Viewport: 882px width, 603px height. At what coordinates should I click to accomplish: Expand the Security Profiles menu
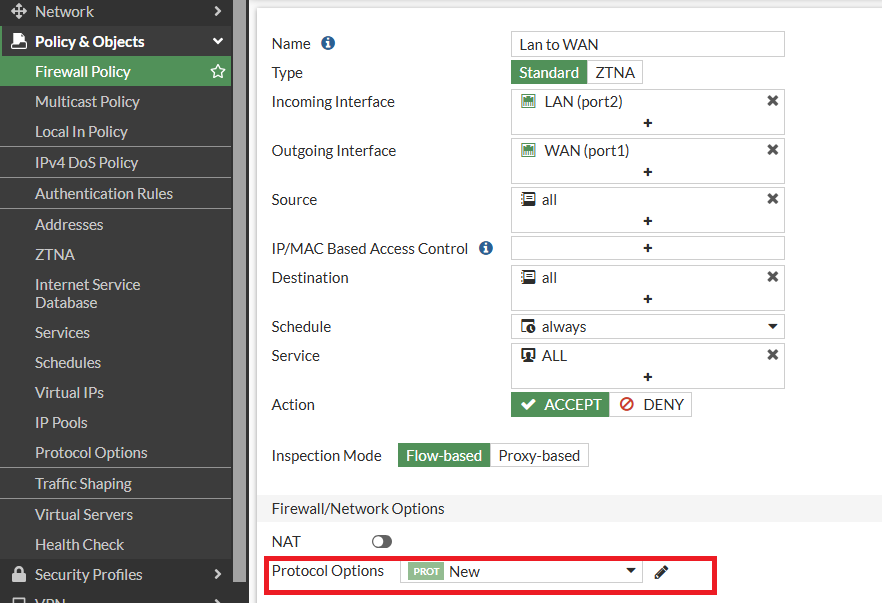click(x=116, y=574)
